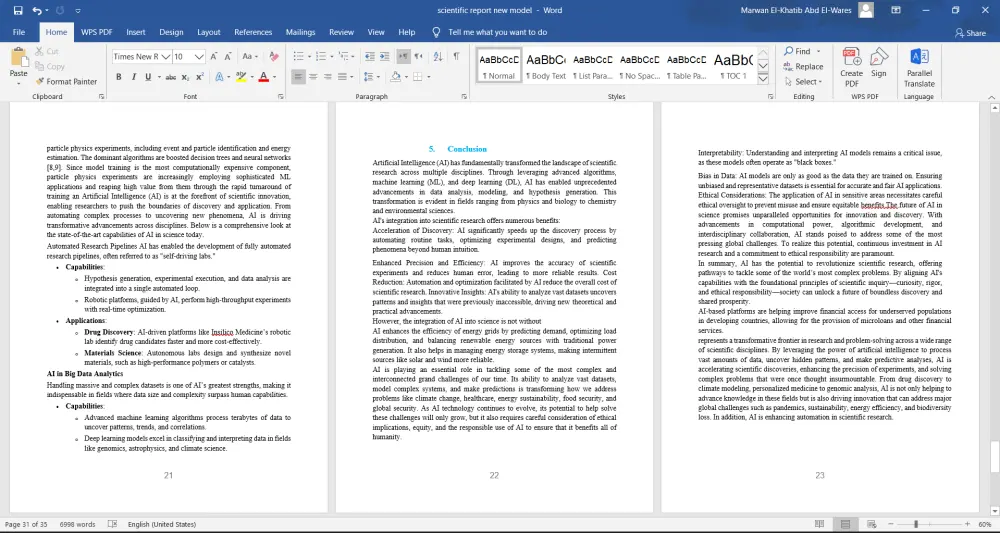Image resolution: width=1000 pixels, height=533 pixels.
Task: Open the Borders dropdown arrow
Action: coord(429,77)
